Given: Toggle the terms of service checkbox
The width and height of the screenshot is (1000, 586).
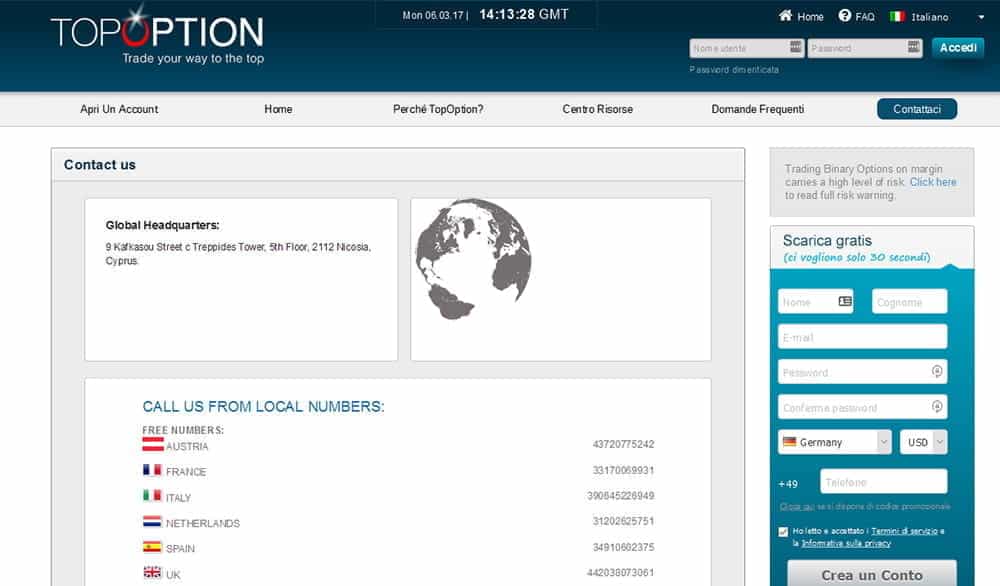Looking at the screenshot, I should 783,532.
